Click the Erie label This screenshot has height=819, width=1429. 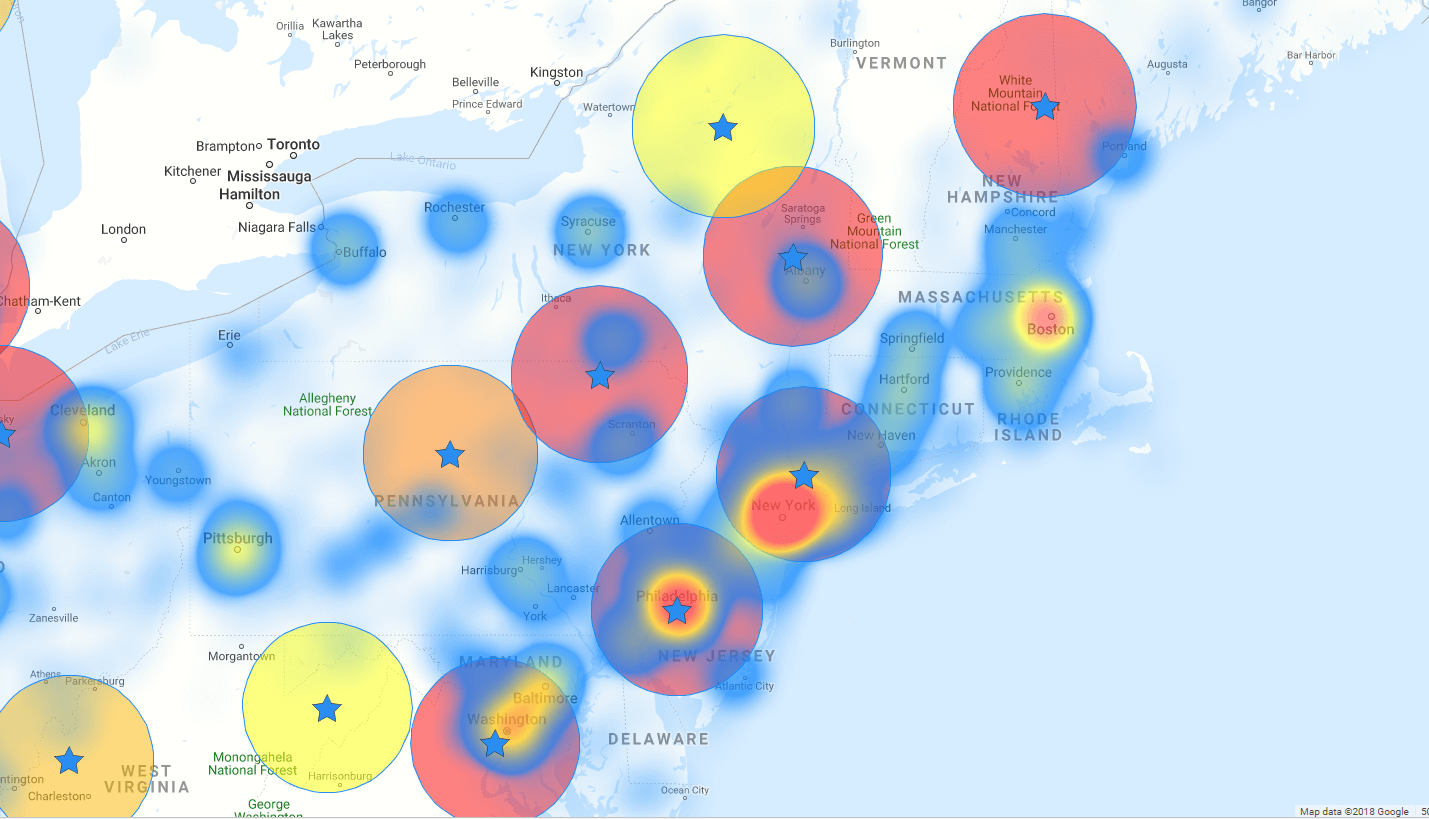[229, 335]
